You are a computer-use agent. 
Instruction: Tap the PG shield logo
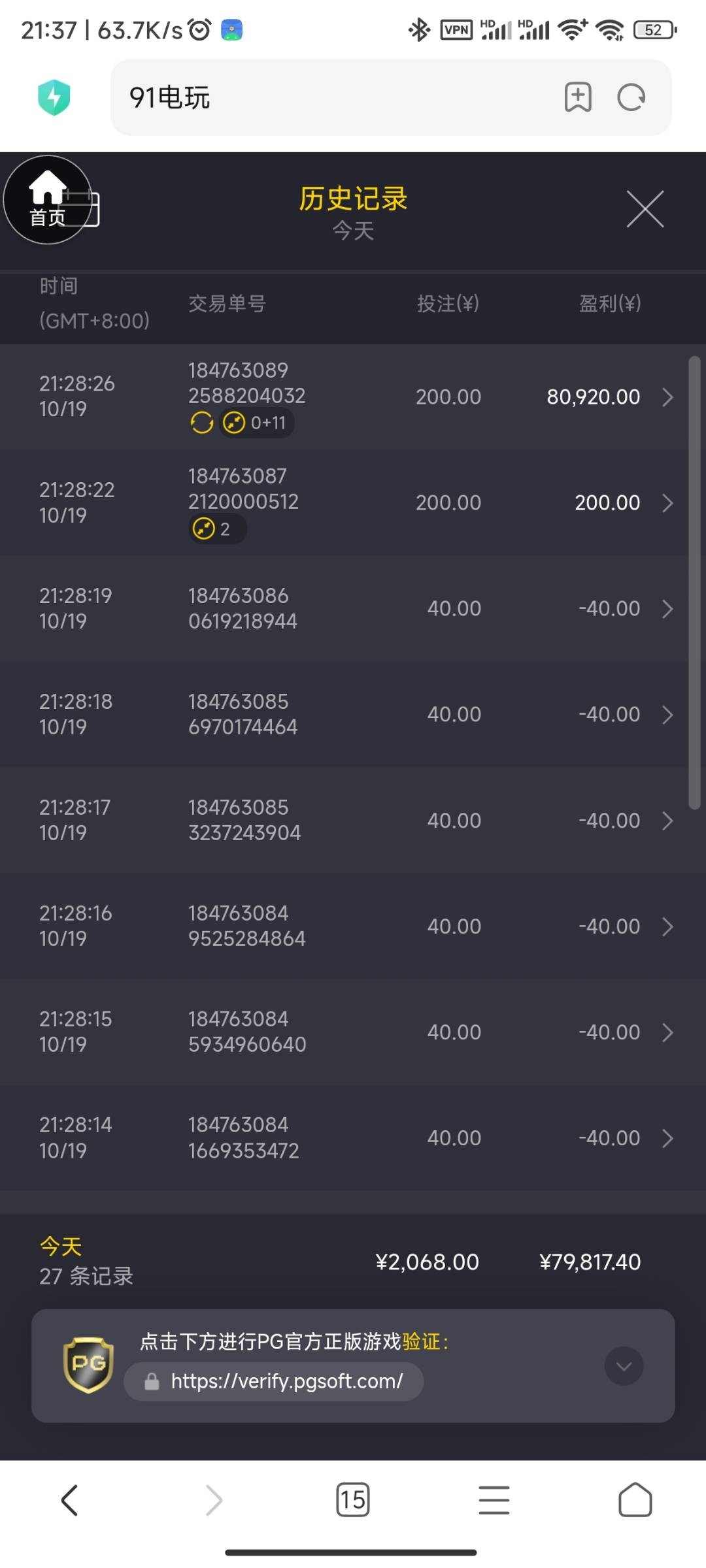coord(88,1365)
